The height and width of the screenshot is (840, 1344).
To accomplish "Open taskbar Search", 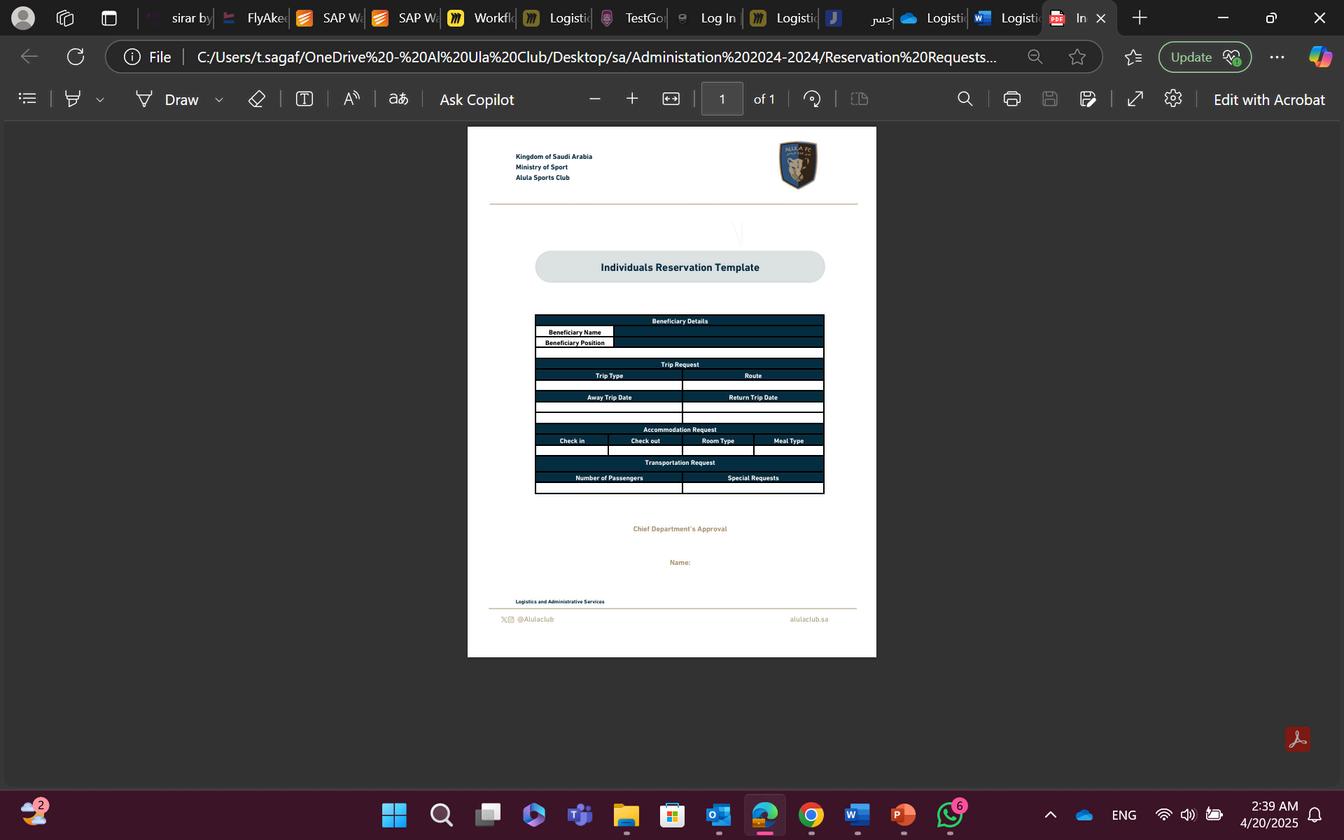I will [441, 815].
